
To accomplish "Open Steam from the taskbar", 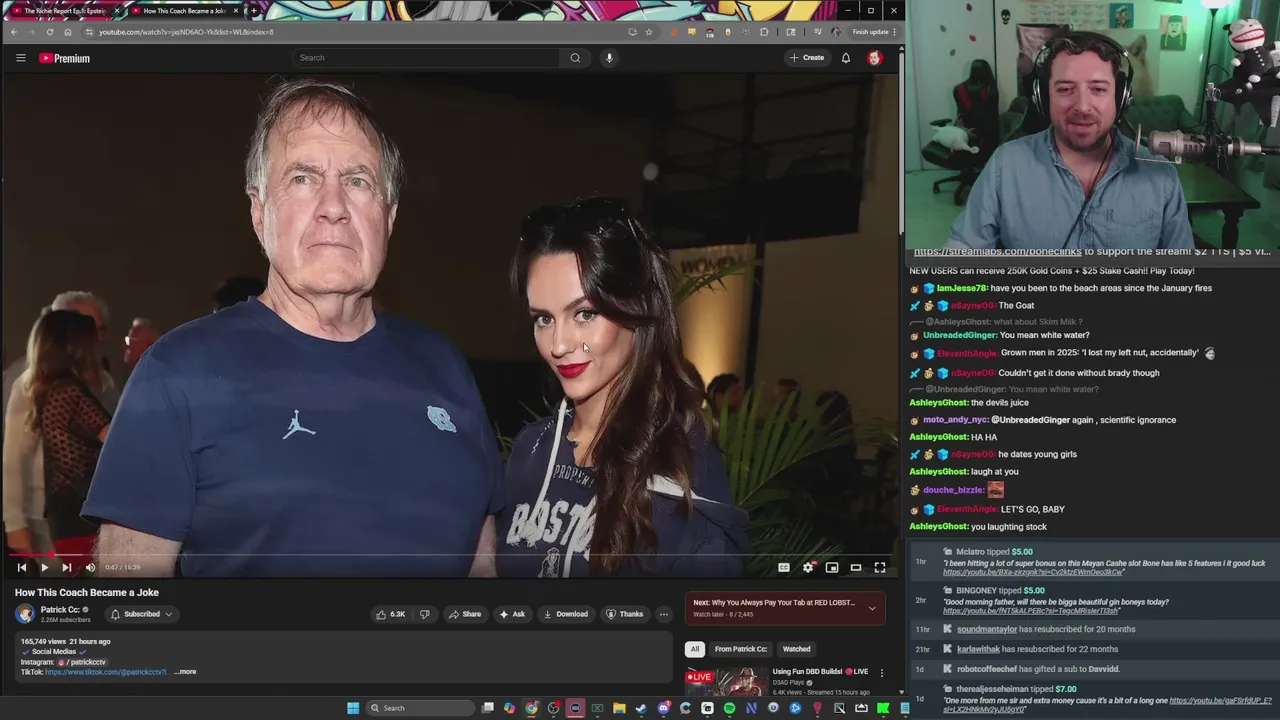I will tap(641, 708).
